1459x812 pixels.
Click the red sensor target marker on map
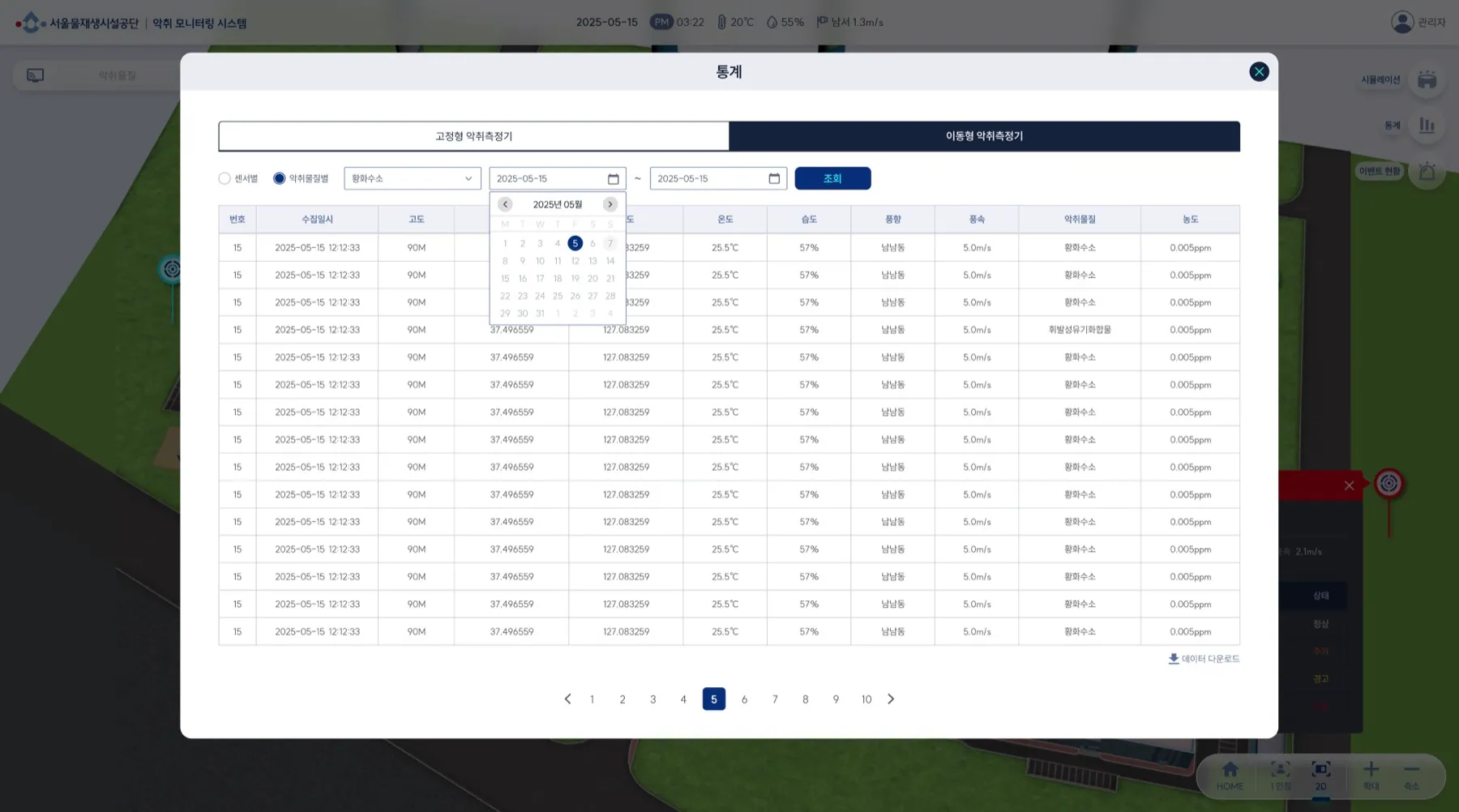(1388, 484)
